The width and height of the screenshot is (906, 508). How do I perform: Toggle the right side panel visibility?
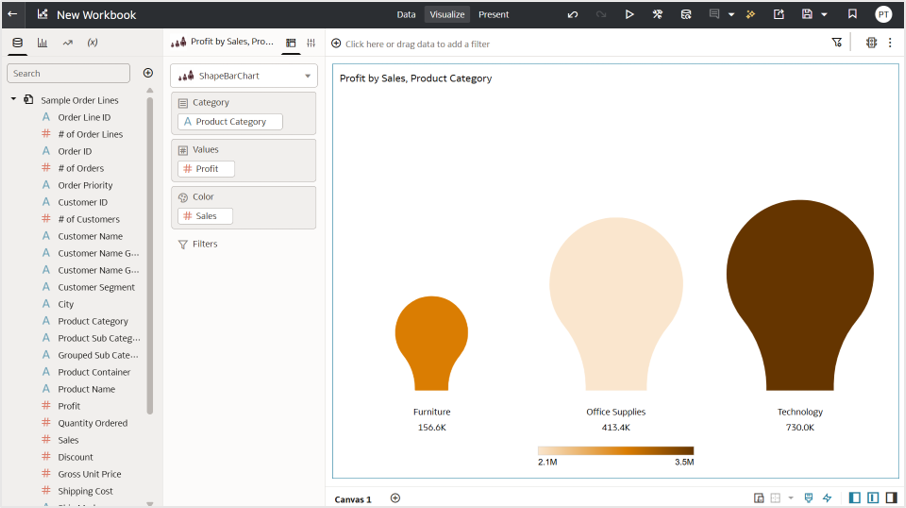(891, 498)
